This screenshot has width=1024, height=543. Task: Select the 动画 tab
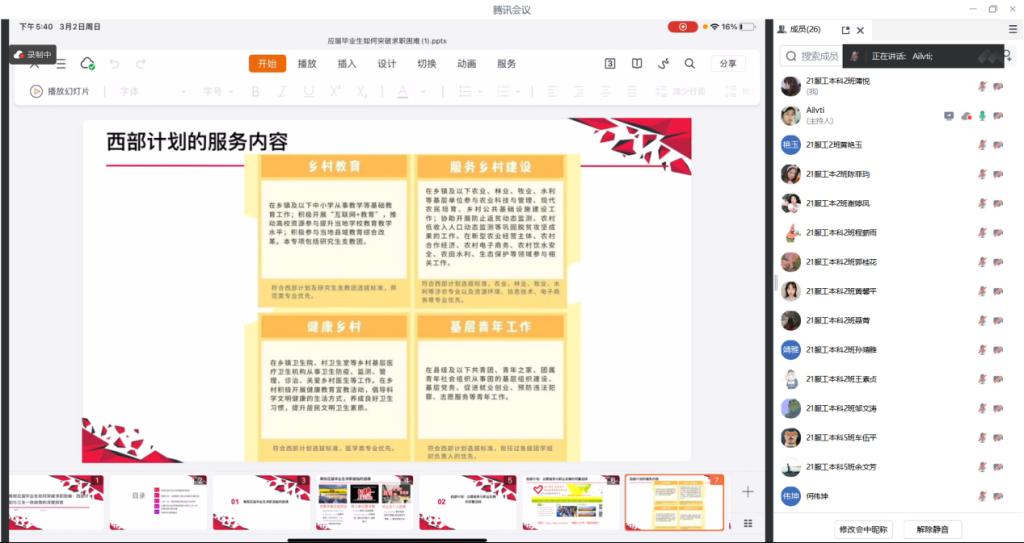tap(467, 64)
